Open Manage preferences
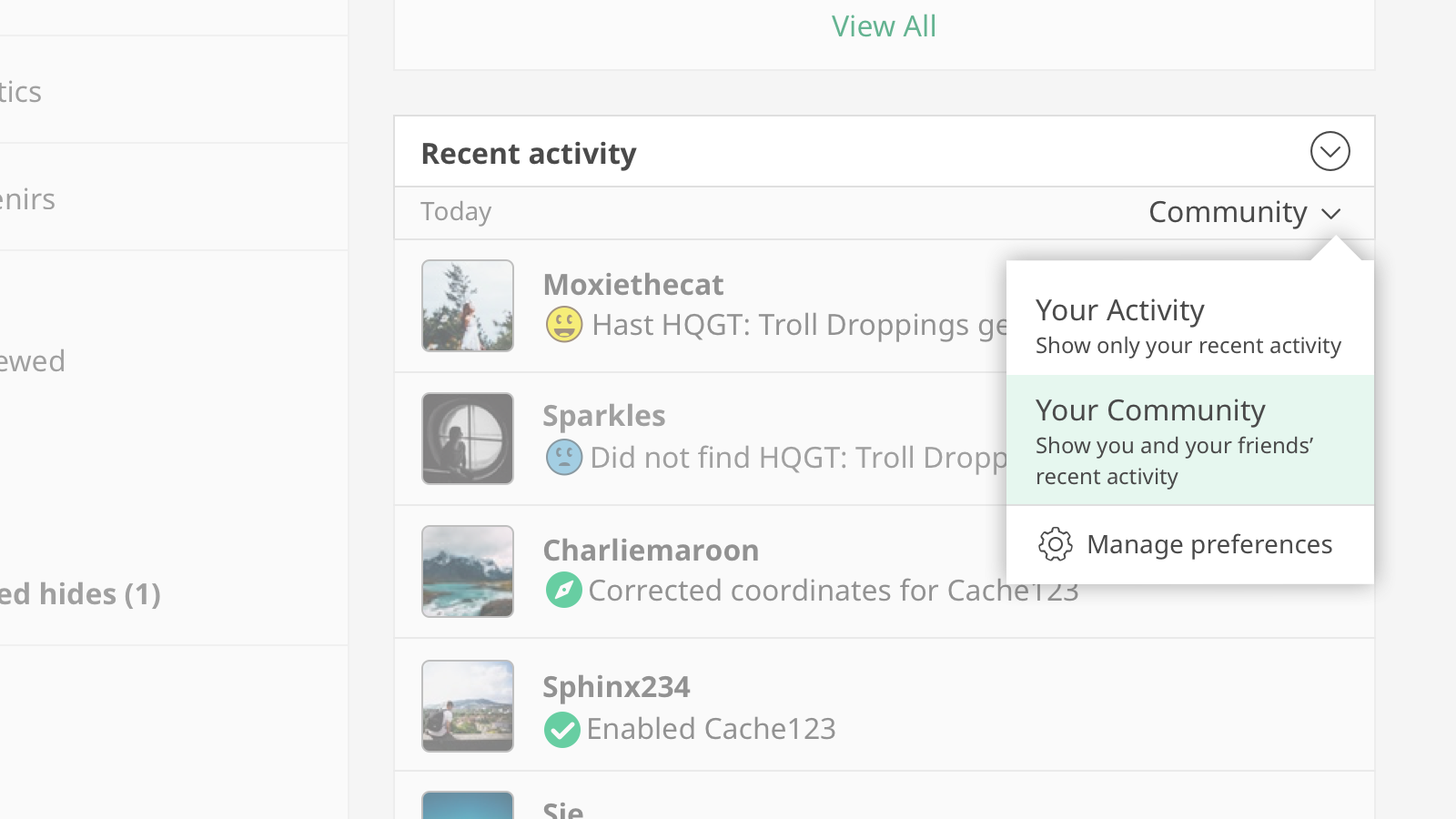 click(1208, 544)
